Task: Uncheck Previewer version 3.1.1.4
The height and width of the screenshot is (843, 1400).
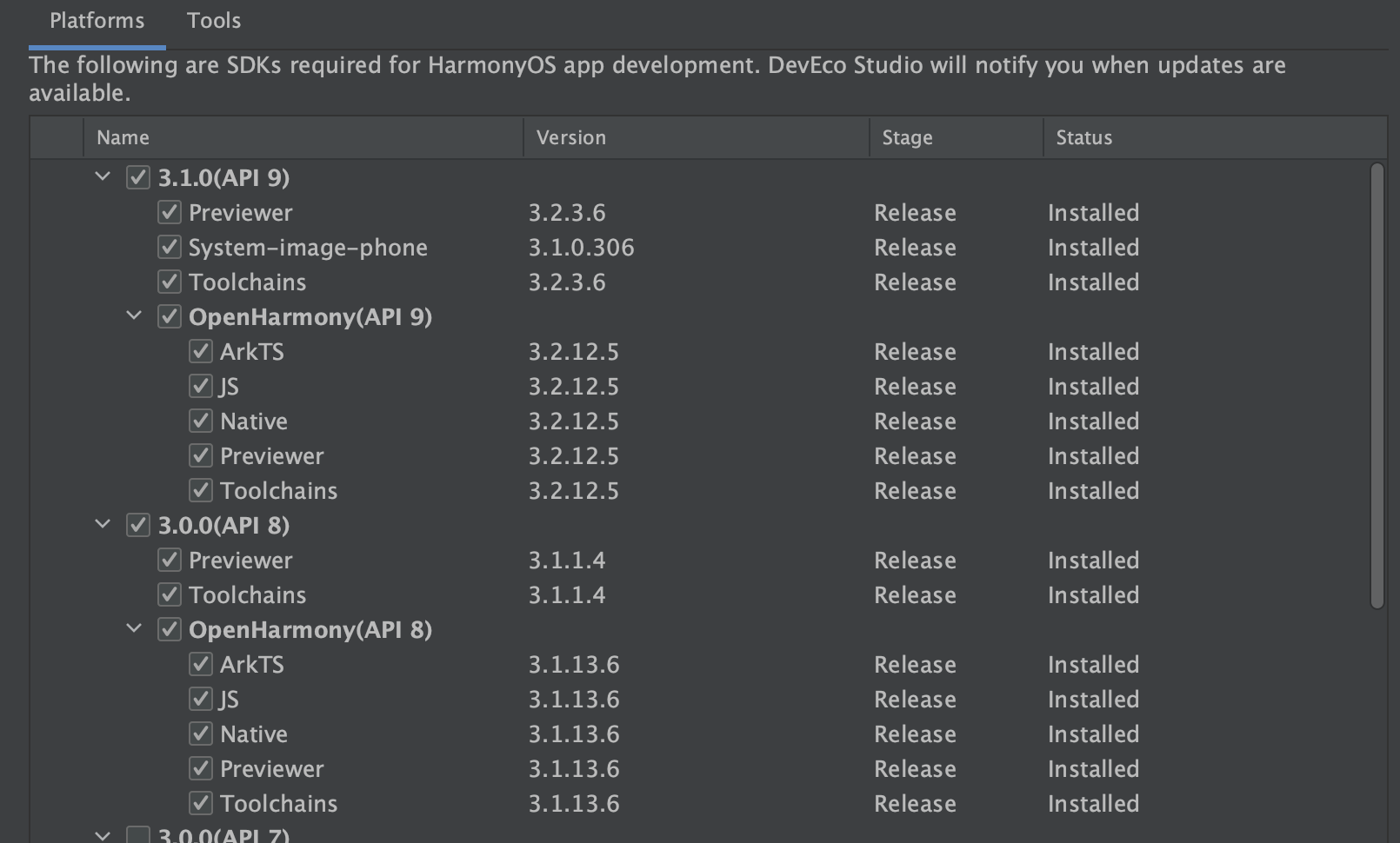Action: coord(170,560)
